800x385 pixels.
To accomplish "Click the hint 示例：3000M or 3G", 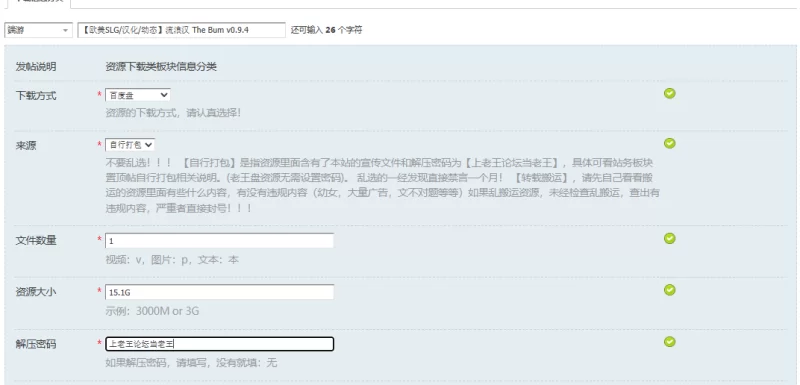I will click(x=152, y=311).
